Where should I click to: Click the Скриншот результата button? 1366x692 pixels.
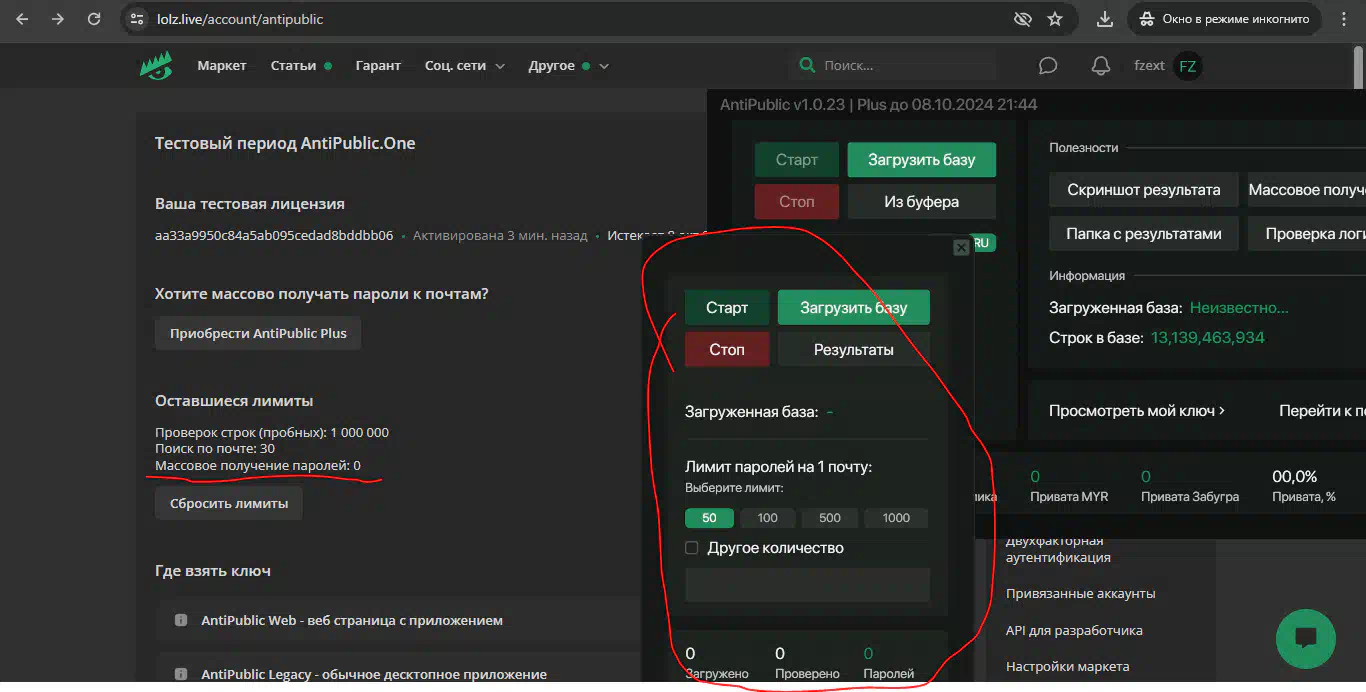1143,189
